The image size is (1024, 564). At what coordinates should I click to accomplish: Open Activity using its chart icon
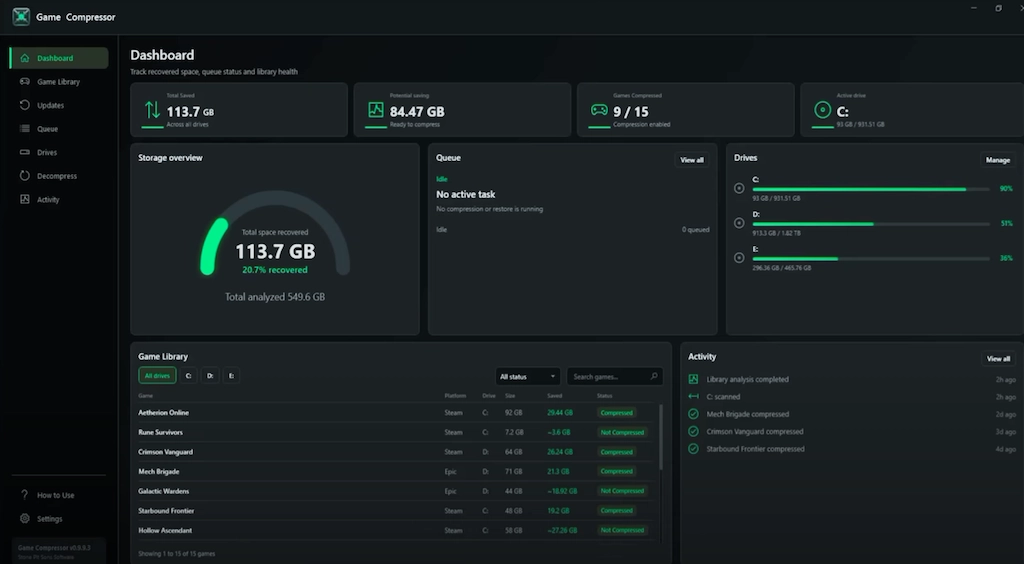click(25, 199)
